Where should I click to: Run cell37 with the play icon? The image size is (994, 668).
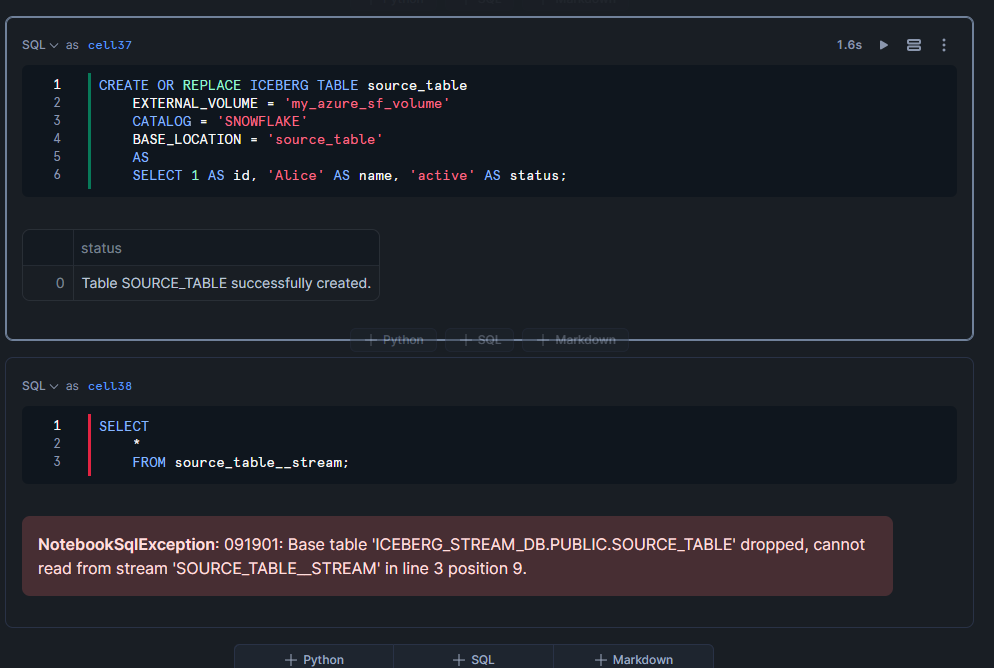[884, 45]
